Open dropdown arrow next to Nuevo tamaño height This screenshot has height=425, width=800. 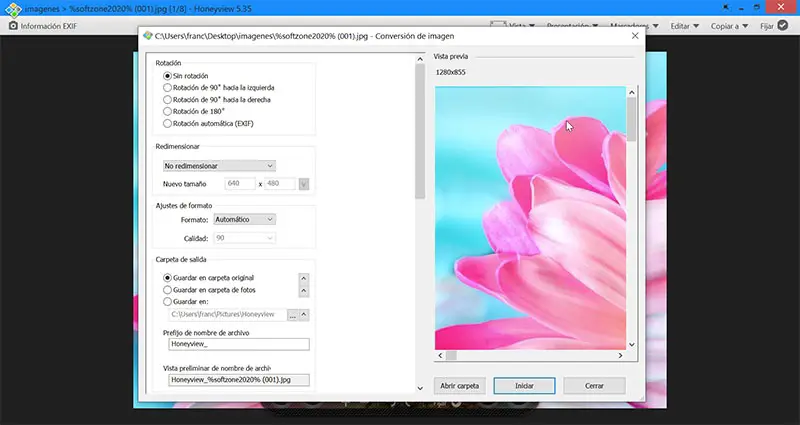click(304, 184)
